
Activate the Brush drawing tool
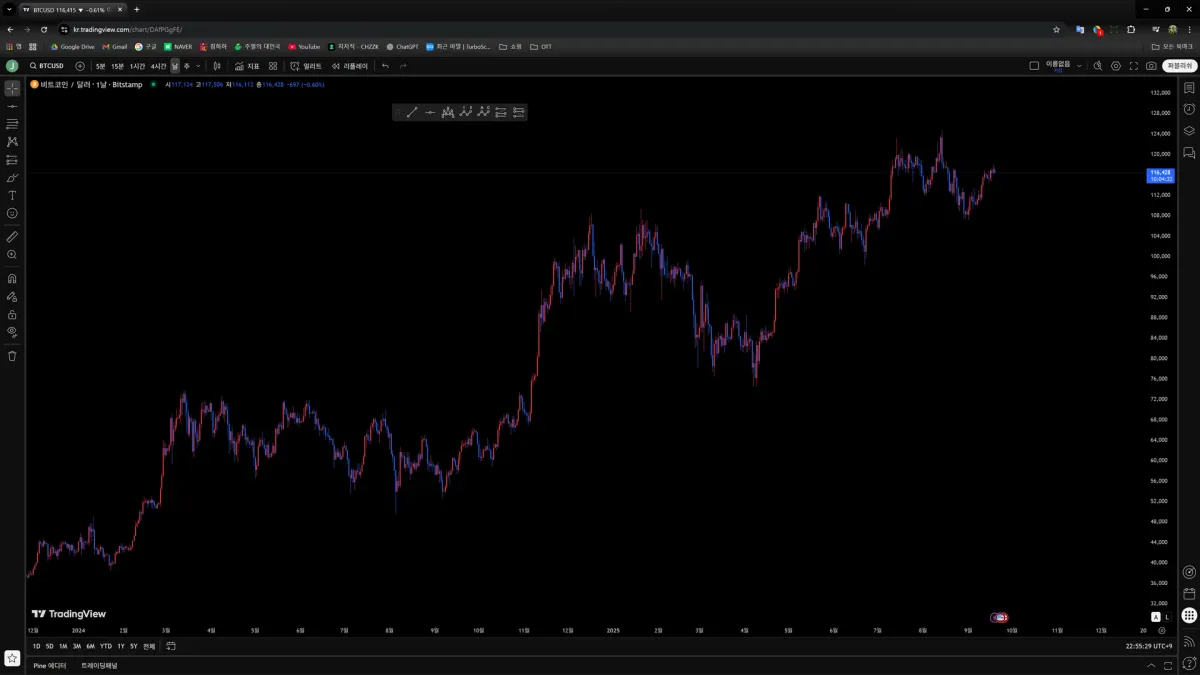(x=12, y=177)
